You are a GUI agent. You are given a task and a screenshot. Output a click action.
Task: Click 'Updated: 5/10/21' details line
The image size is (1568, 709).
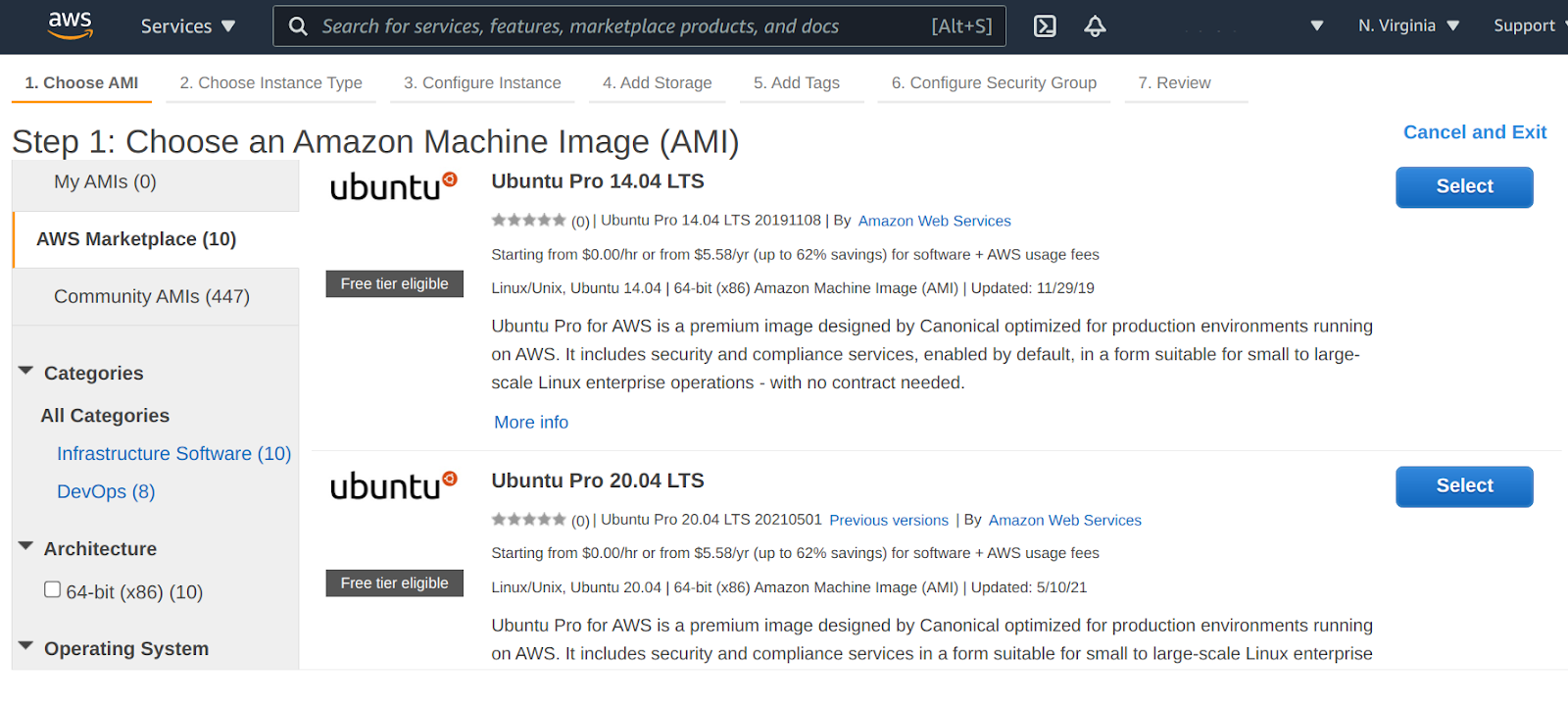pos(789,587)
